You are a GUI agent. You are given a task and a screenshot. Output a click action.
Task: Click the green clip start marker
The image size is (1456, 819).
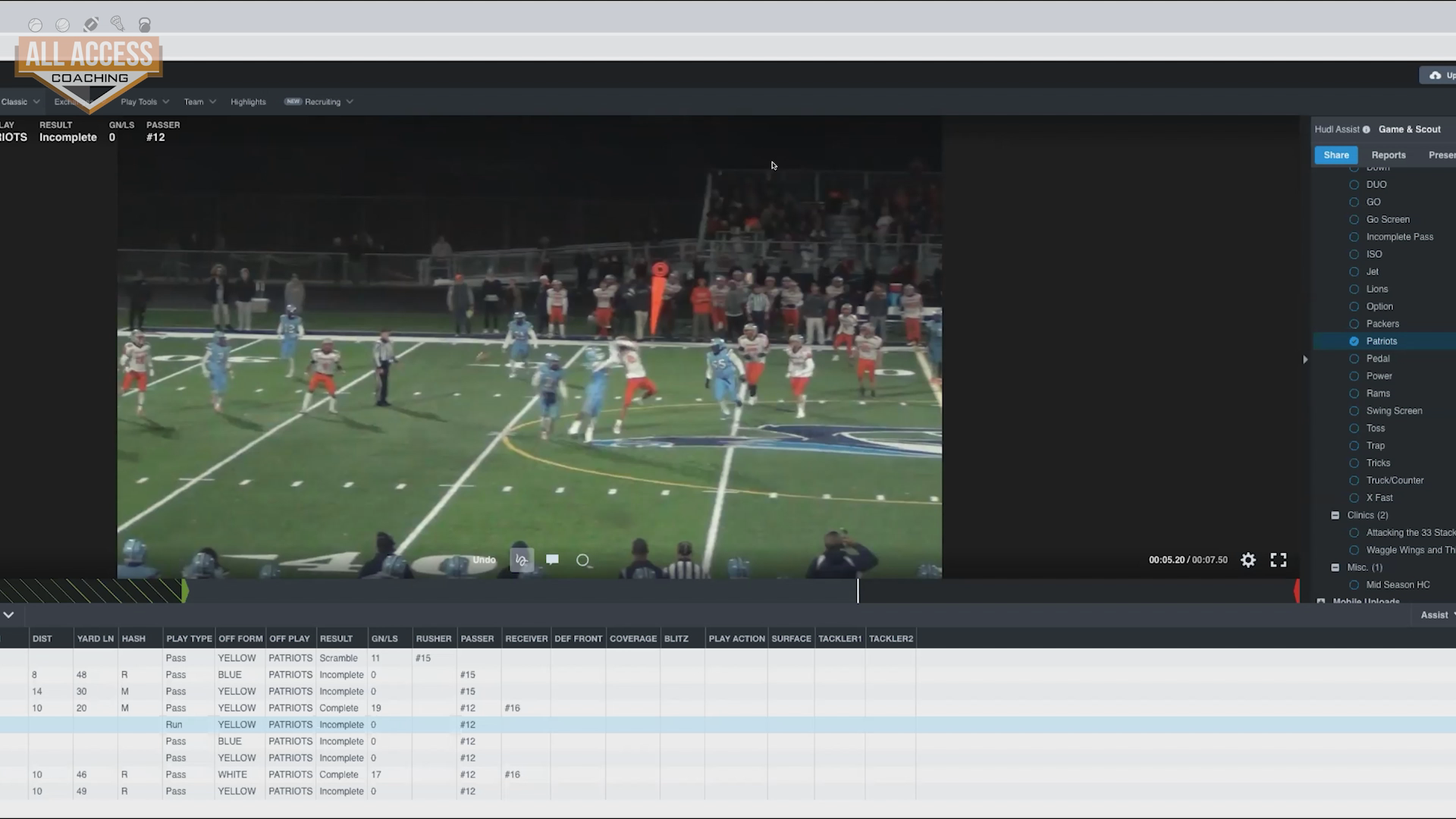click(184, 591)
